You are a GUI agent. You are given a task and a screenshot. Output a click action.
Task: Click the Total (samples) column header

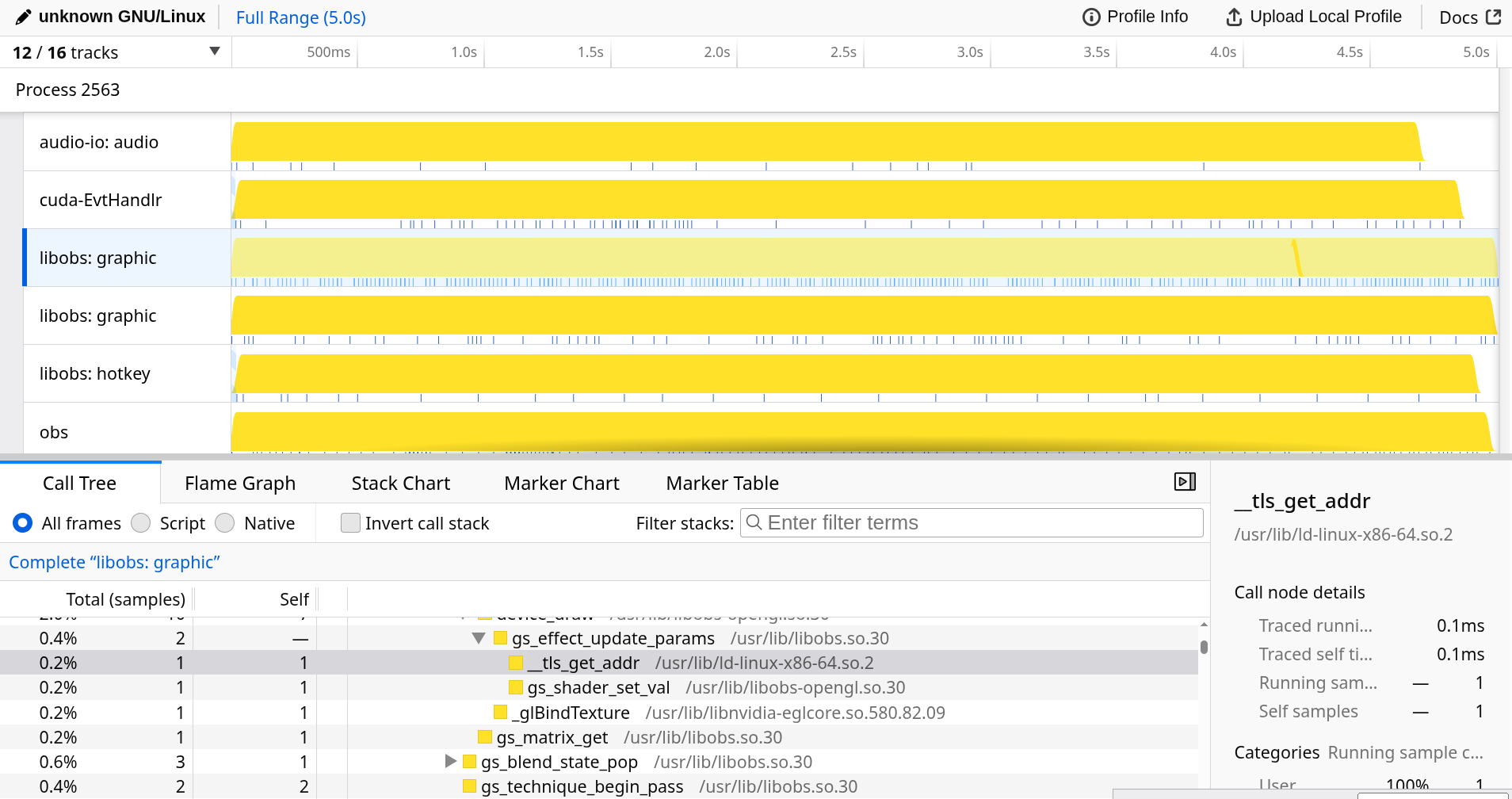(x=126, y=599)
